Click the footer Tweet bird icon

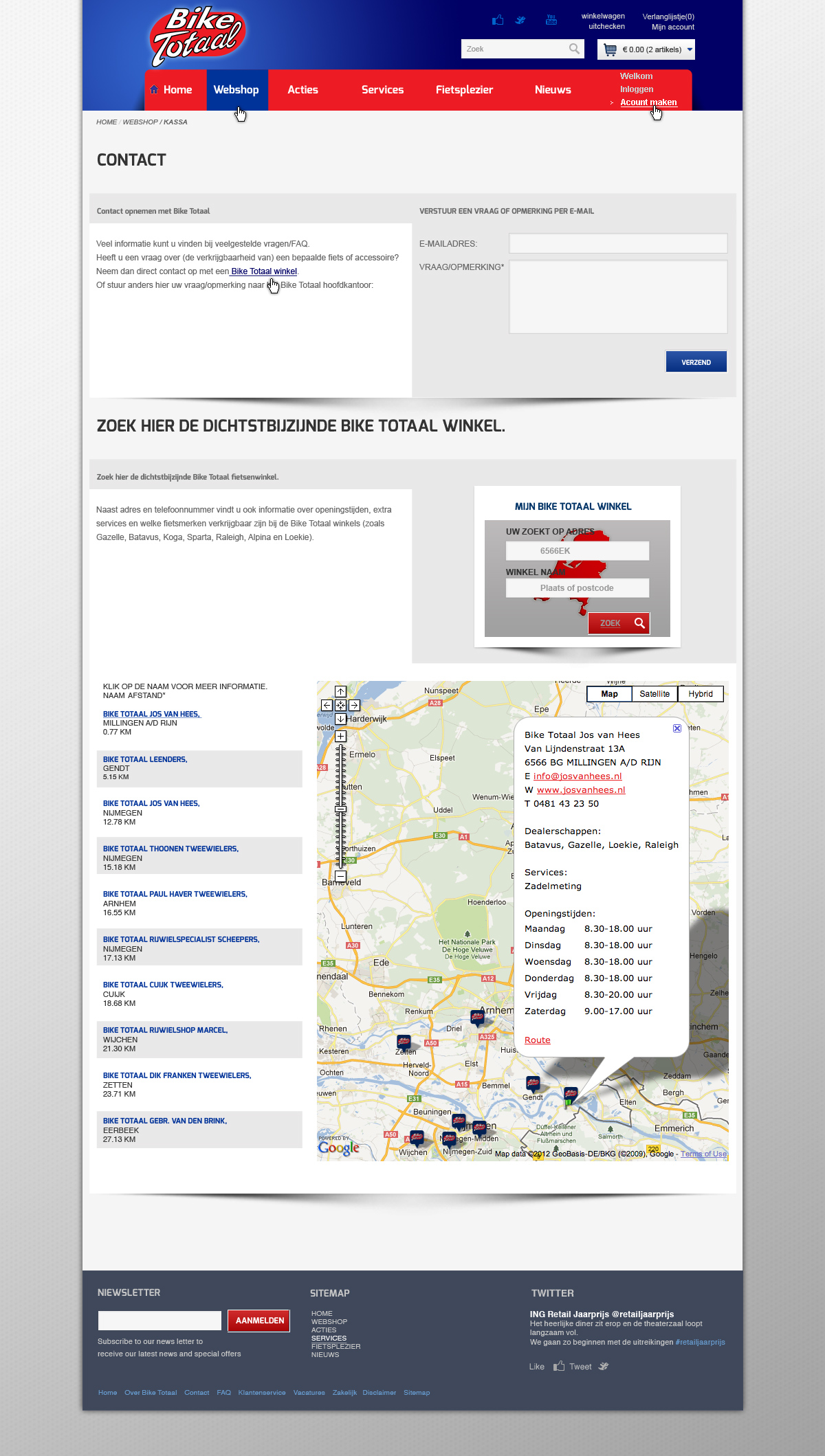point(604,1366)
